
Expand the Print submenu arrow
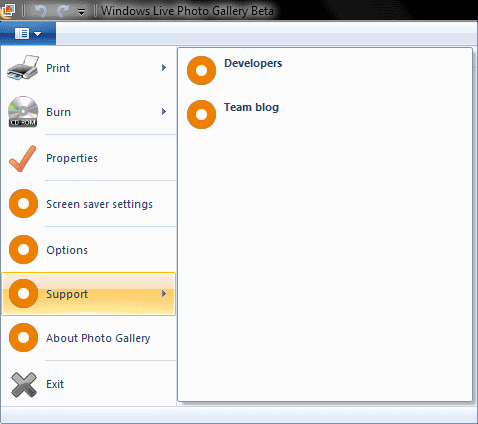(164, 68)
